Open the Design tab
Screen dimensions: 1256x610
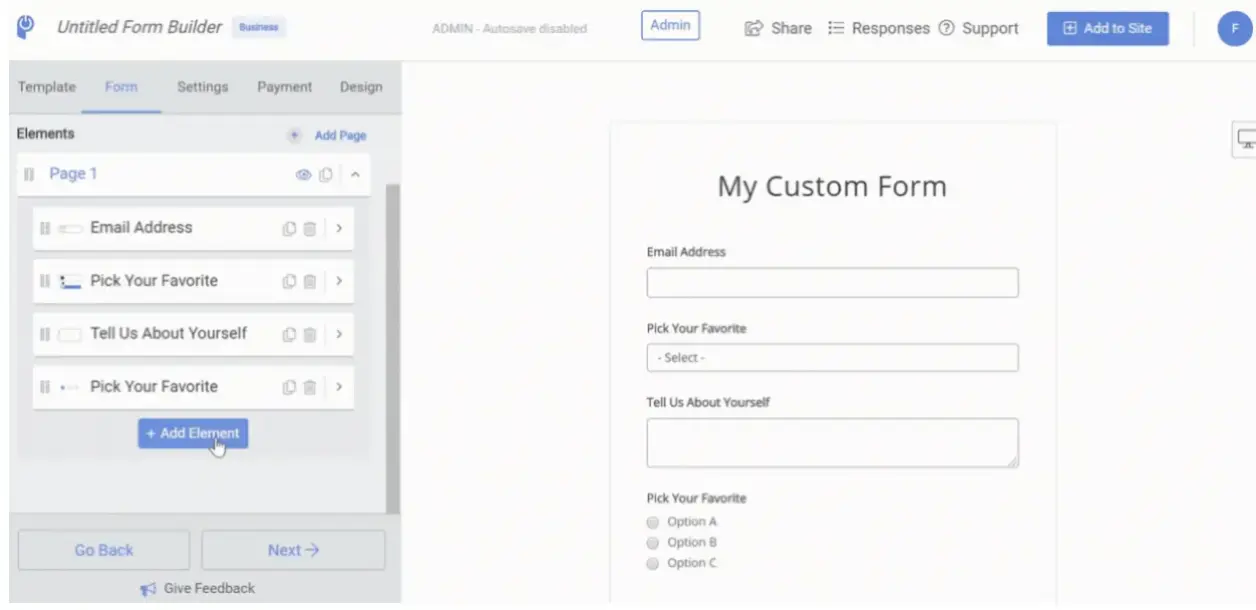pyautogui.click(x=360, y=87)
